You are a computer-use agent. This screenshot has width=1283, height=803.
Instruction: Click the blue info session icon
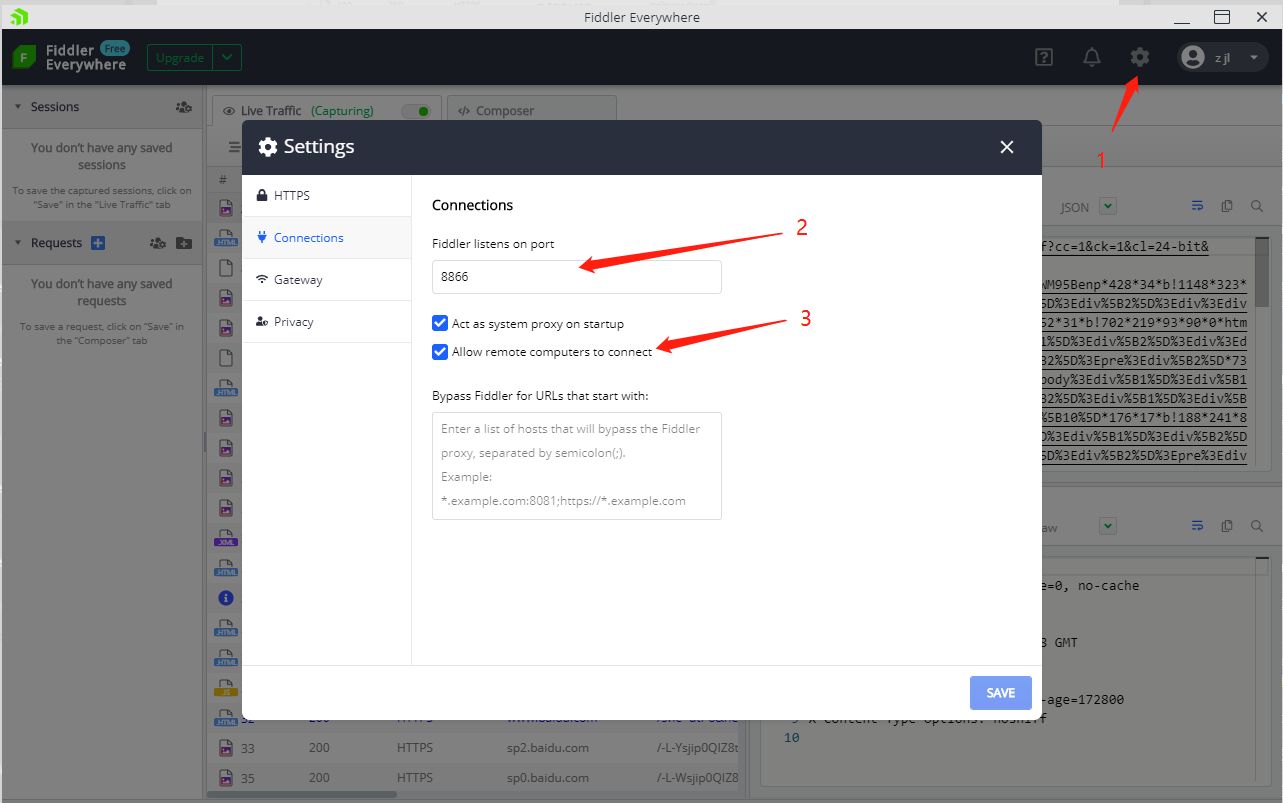[x=226, y=598]
